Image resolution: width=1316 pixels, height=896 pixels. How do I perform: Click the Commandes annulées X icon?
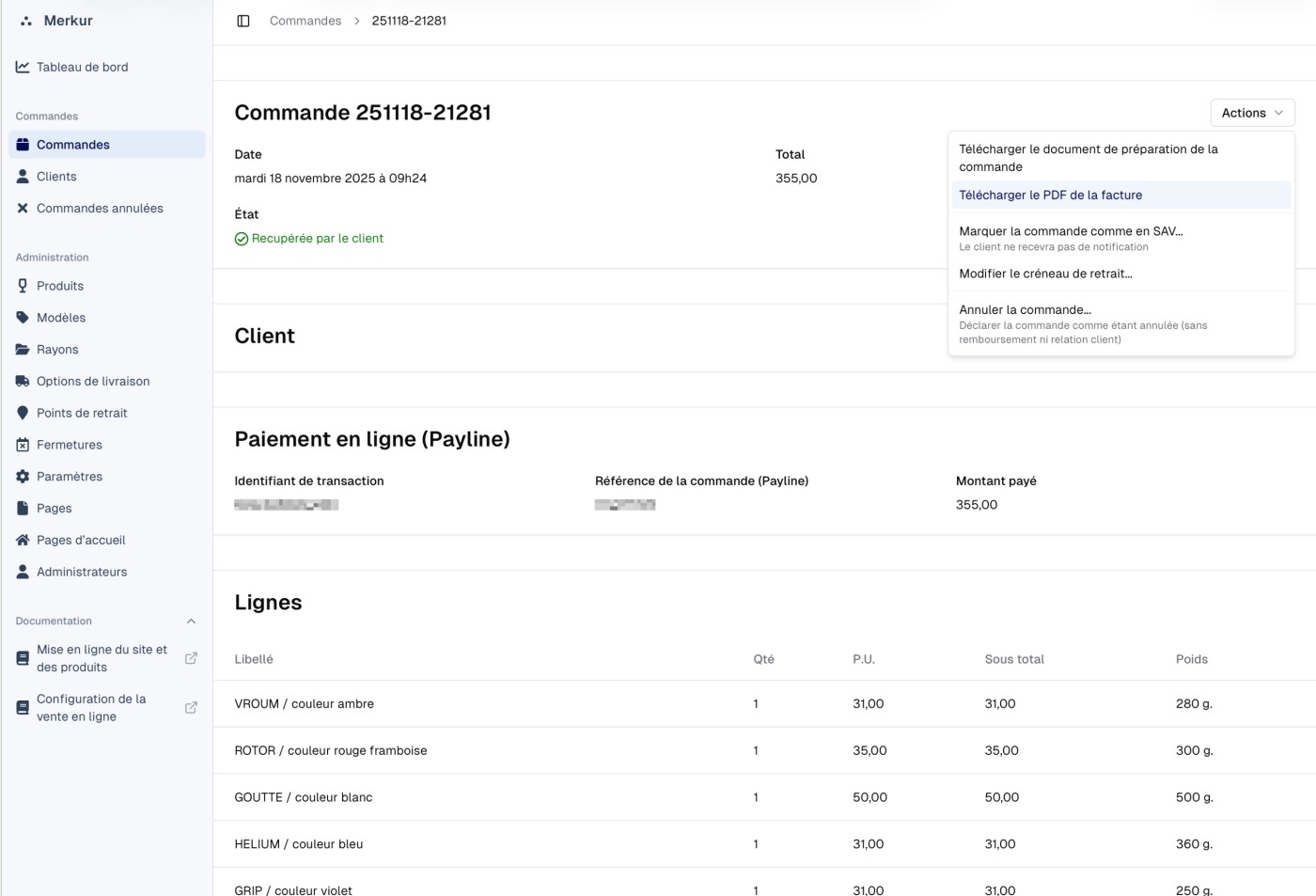click(23, 208)
